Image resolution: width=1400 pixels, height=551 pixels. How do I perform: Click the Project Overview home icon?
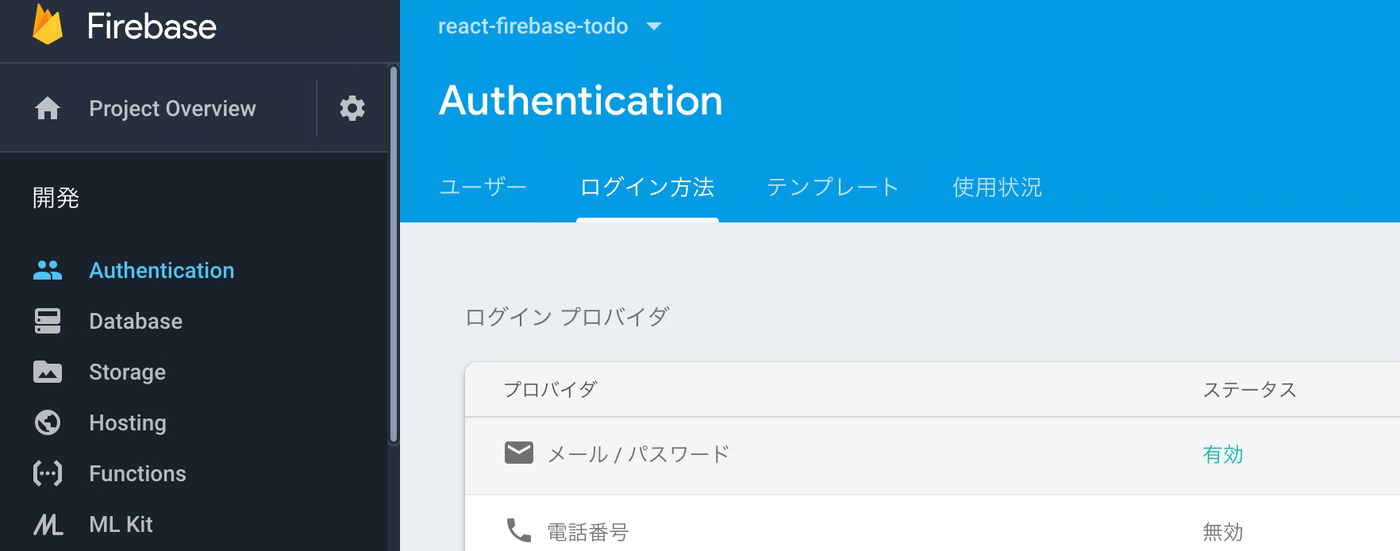coord(47,108)
